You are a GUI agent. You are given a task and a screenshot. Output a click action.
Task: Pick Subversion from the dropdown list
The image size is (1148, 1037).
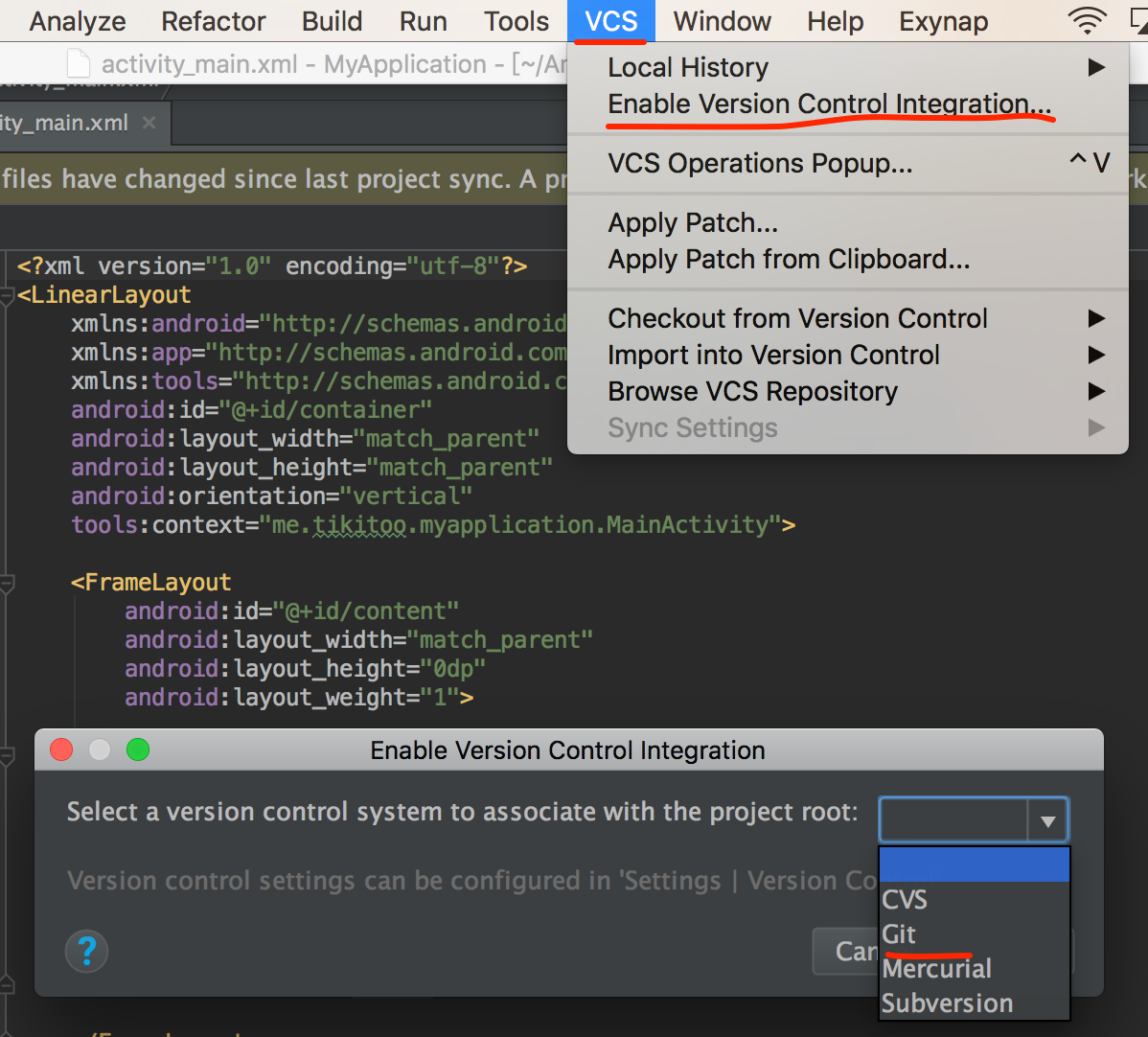click(x=947, y=1003)
